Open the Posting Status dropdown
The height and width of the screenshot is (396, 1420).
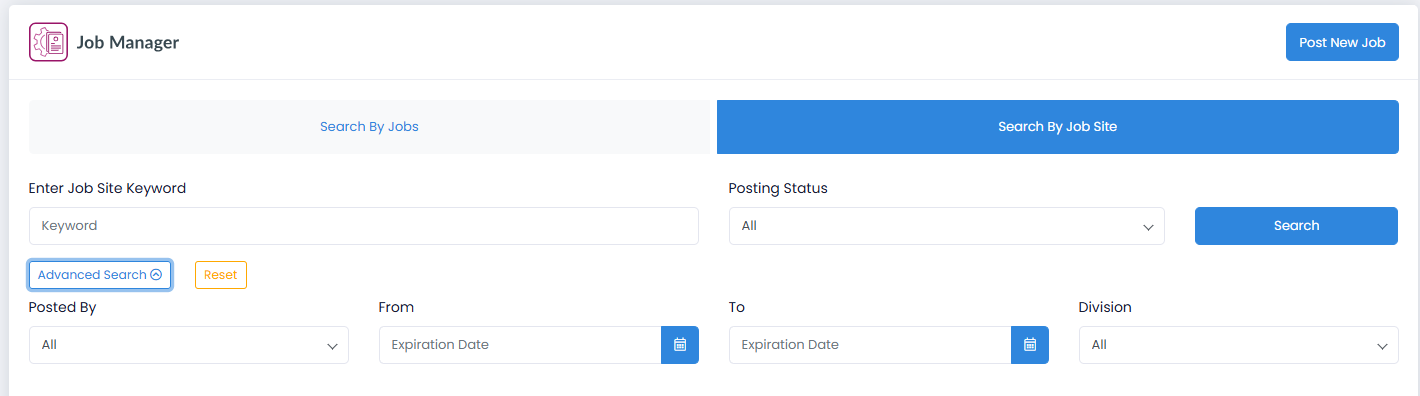[947, 226]
